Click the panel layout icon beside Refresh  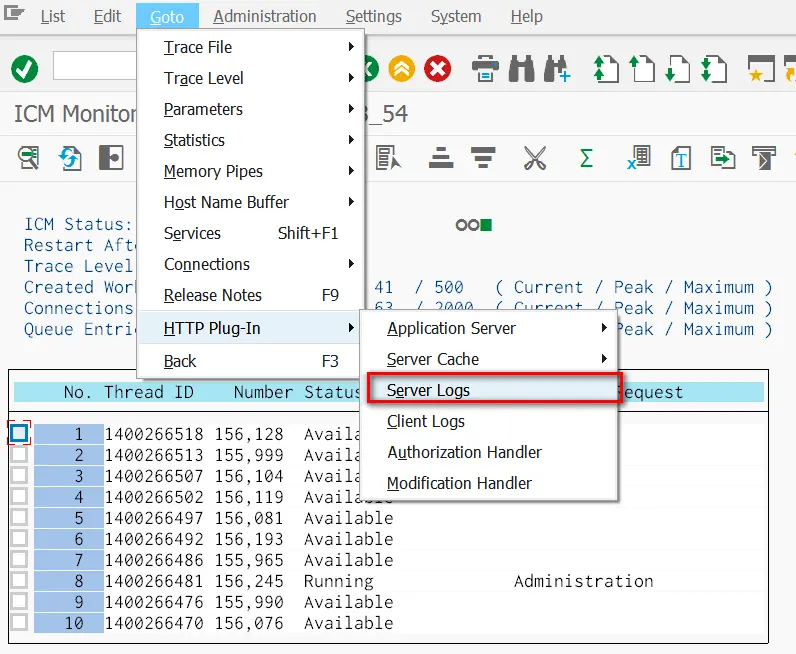tap(111, 157)
